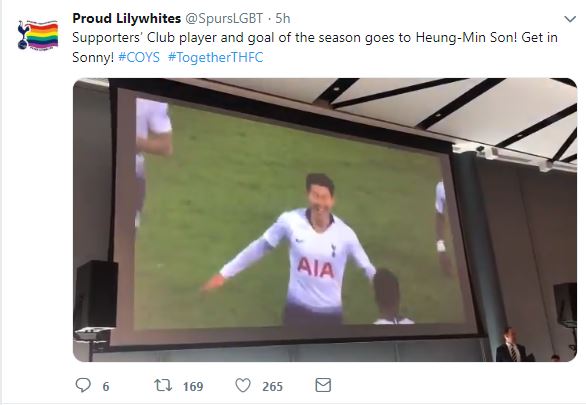Open the direct message envelope icon
Viewport: 586px width, 405px height.
pos(323,385)
